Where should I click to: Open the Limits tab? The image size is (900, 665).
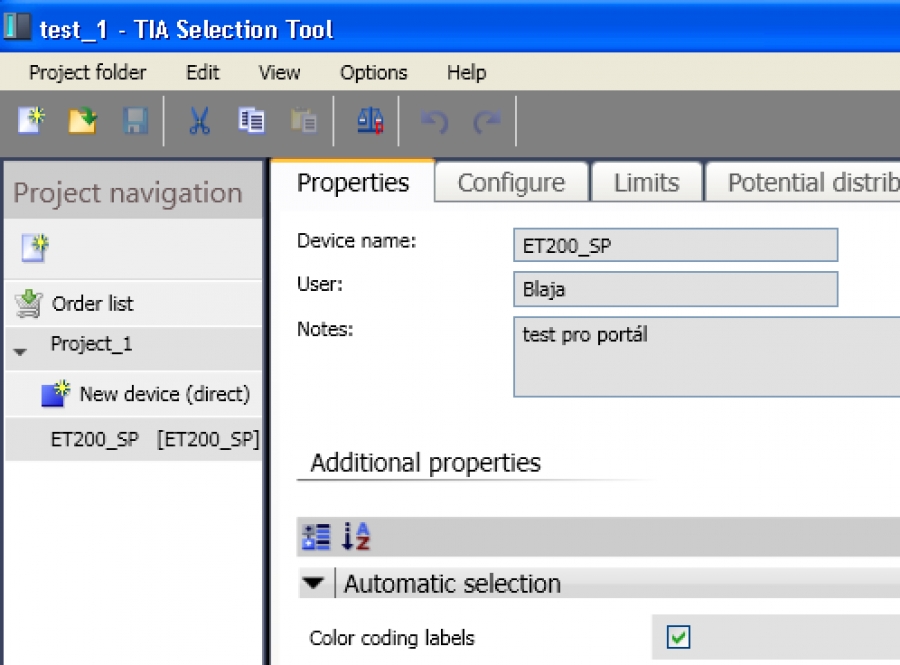[x=647, y=182]
